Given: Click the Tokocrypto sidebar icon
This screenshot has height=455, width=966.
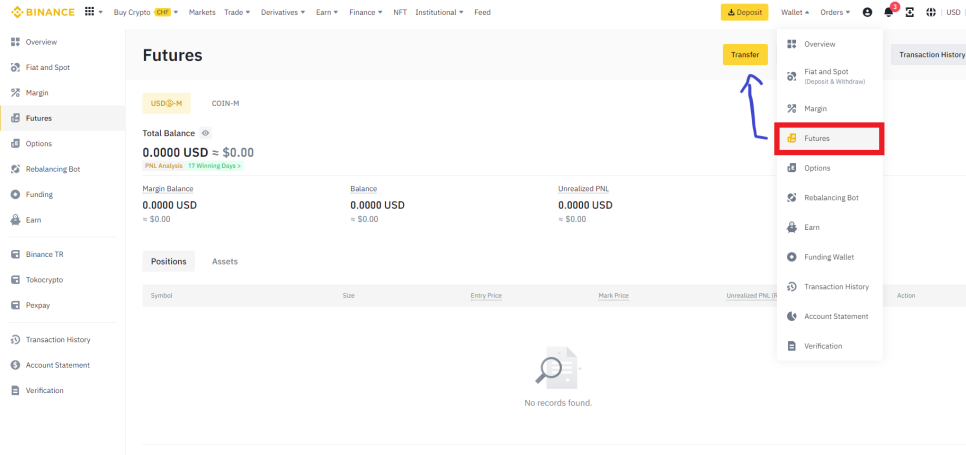Looking at the screenshot, I should point(16,280).
